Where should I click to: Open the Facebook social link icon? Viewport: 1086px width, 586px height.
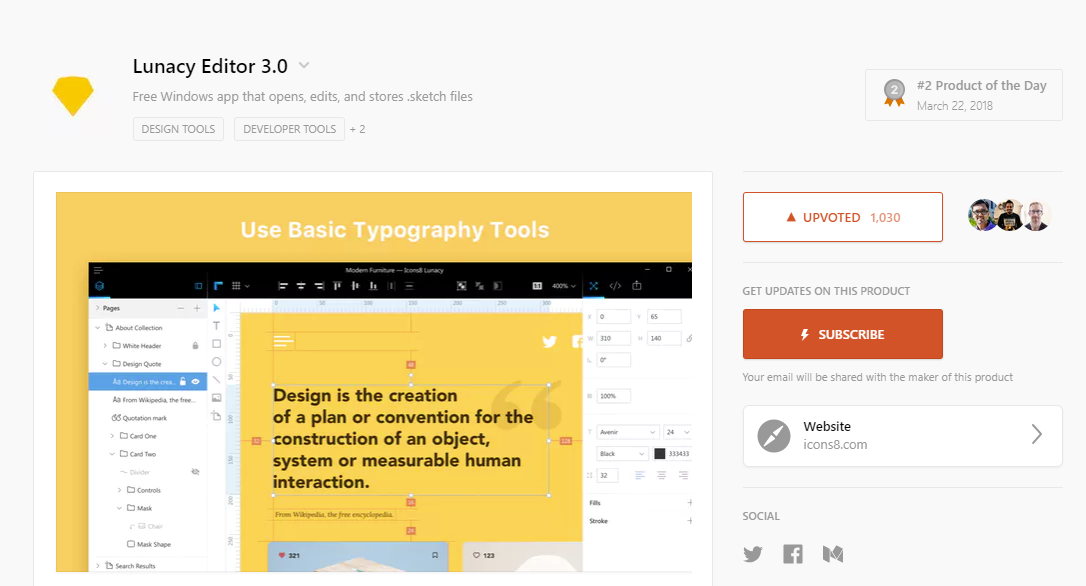coord(793,554)
